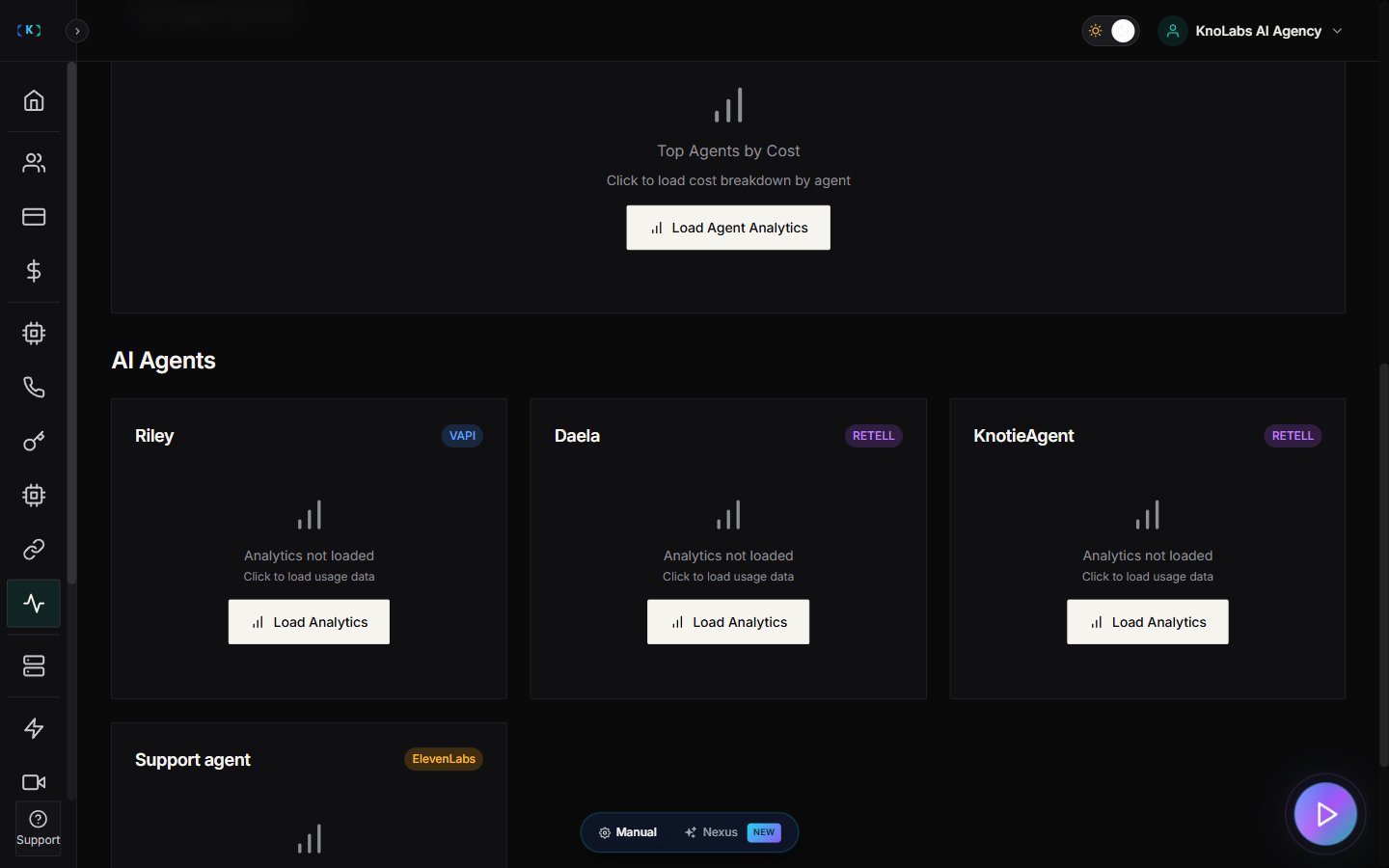Viewport: 1389px width, 868px height.
Task: Load Analytics for KnotieAgent
Action: [x=1148, y=622]
